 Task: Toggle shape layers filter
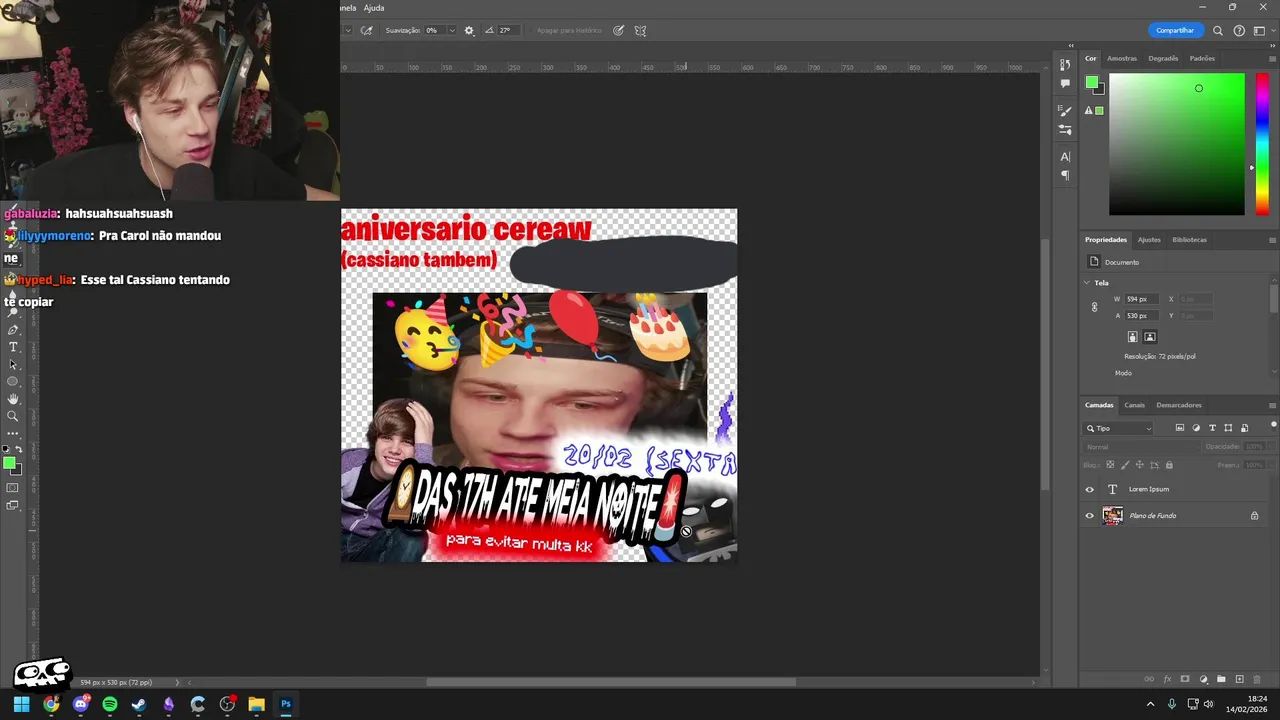click(x=1228, y=428)
